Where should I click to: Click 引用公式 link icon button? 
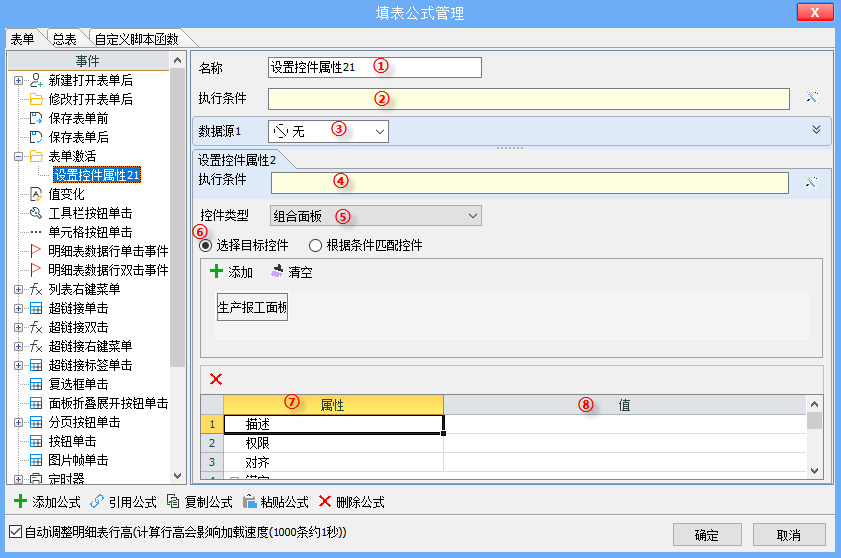tap(123, 502)
